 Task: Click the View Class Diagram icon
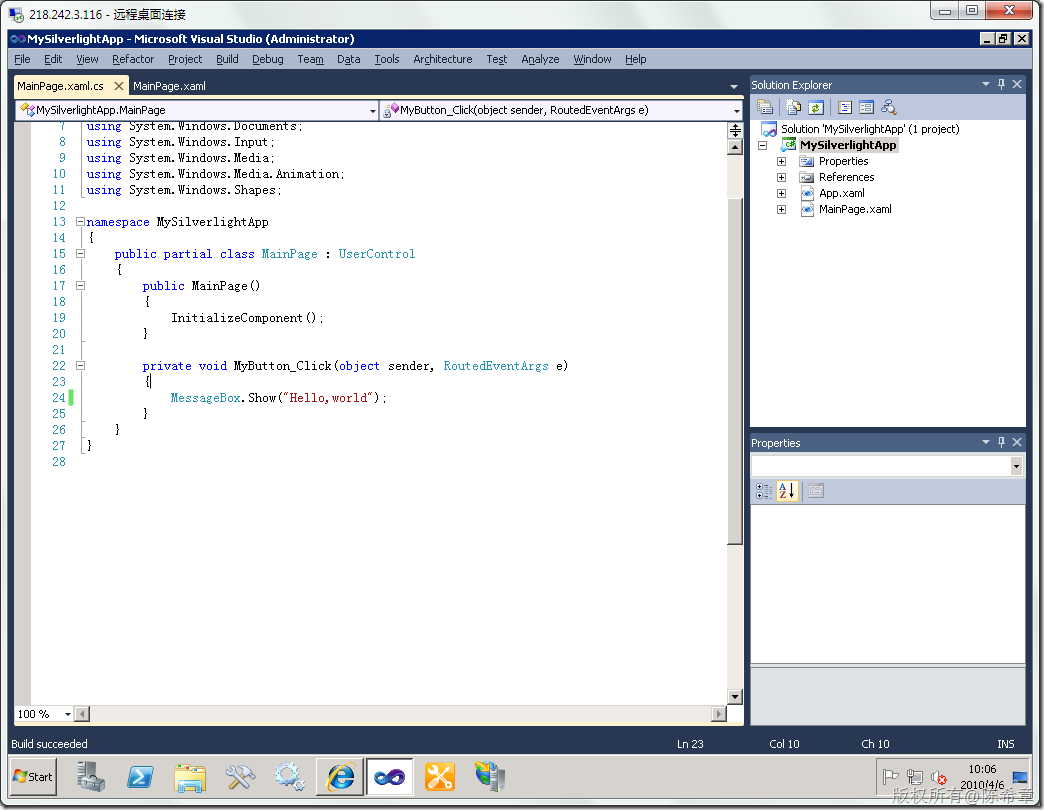tap(888, 107)
